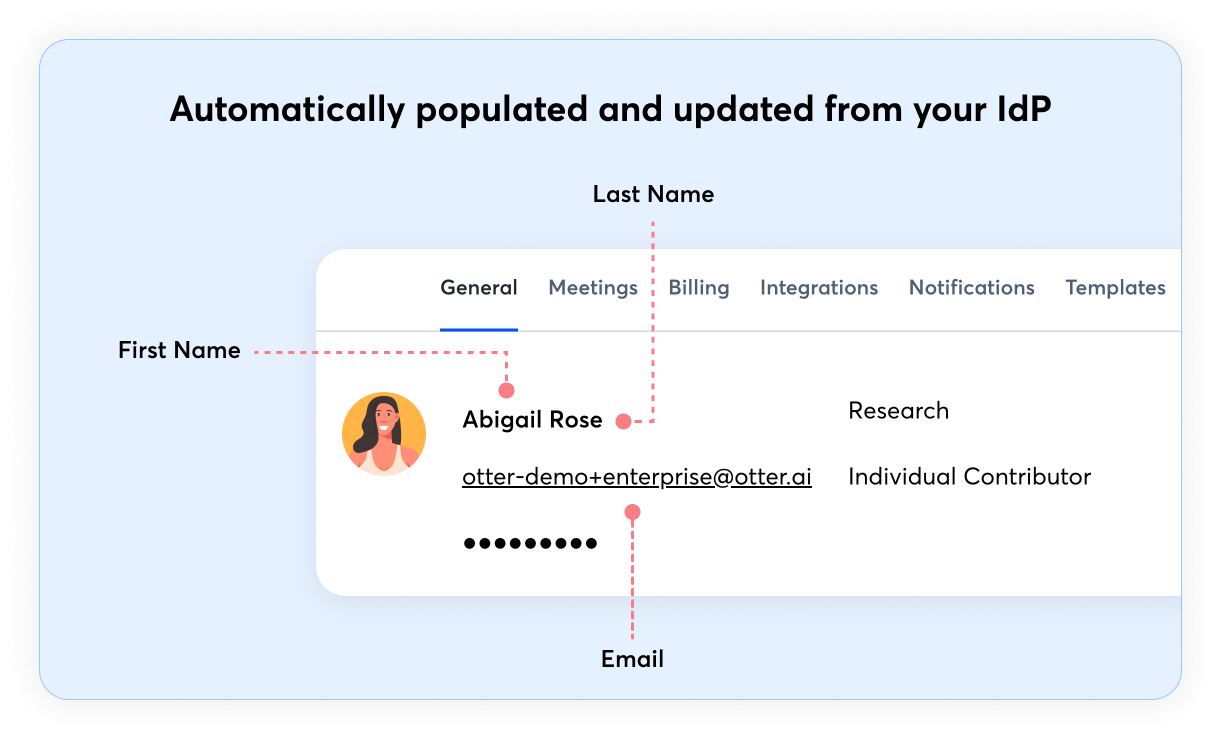Click the Abigail Rose name text
Viewport: 1221px width, 739px height.
click(532, 420)
